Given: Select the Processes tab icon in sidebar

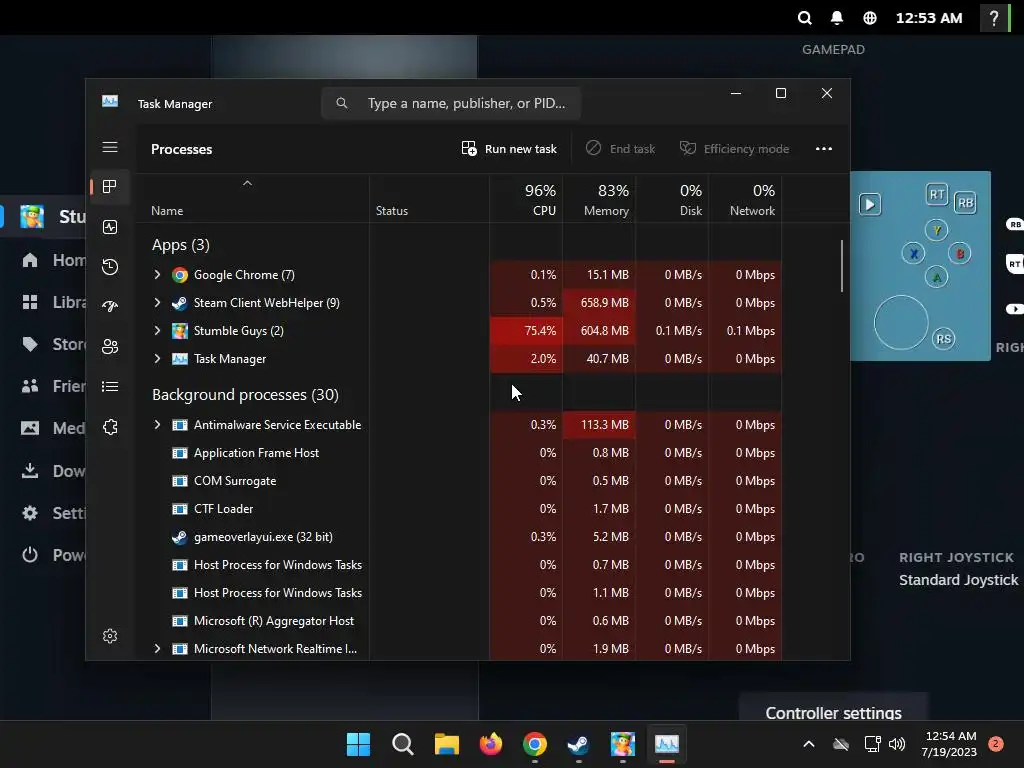Looking at the screenshot, I should (110, 187).
